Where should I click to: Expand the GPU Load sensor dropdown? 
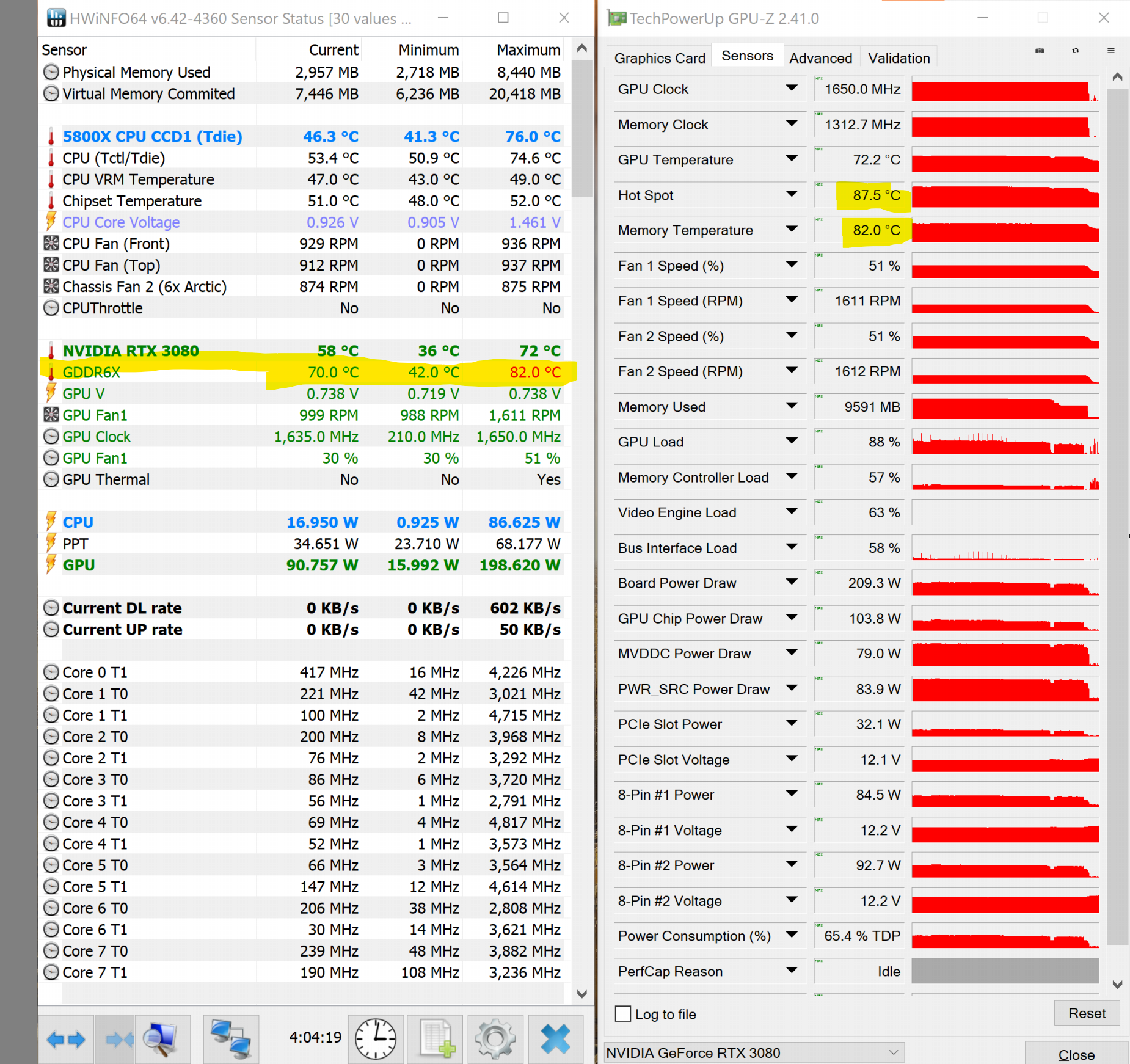click(x=792, y=441)
